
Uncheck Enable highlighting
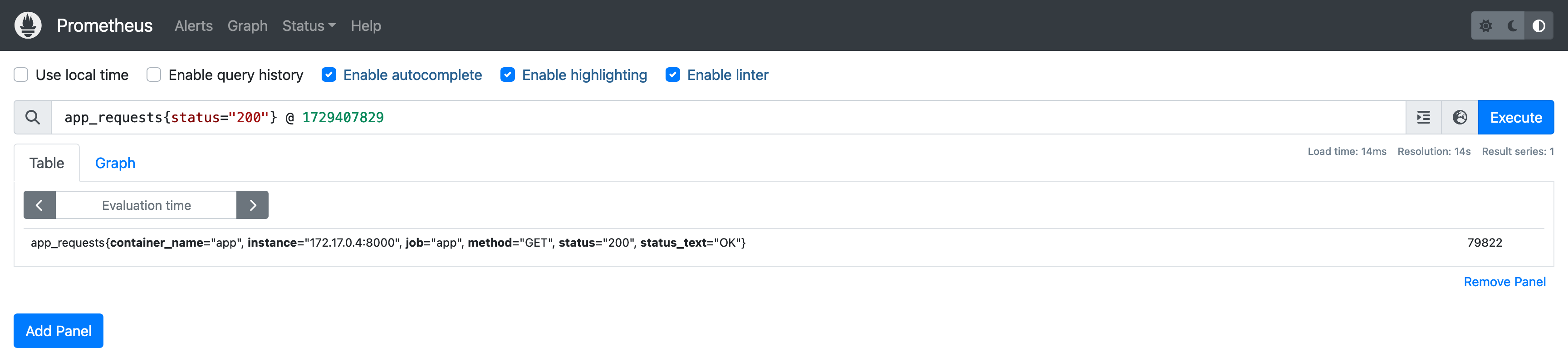[508, 75]
